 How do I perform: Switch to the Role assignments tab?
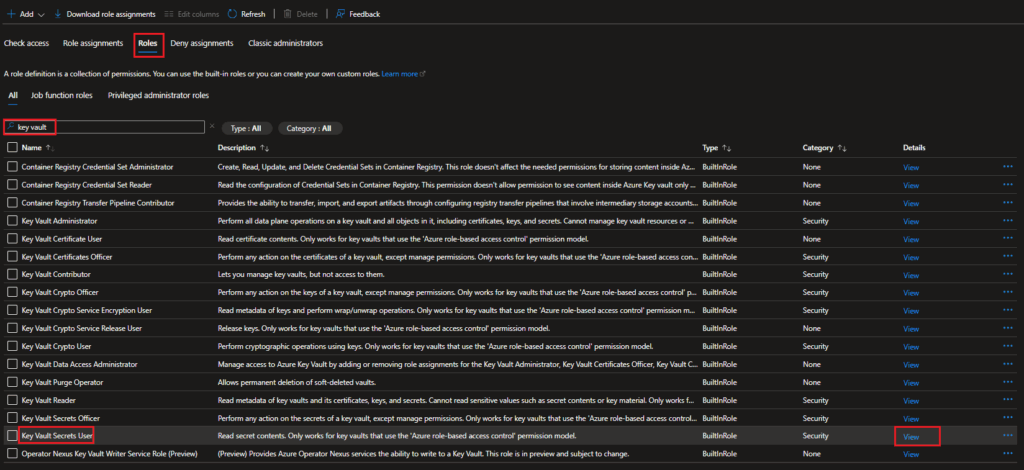tap(93, 43)
